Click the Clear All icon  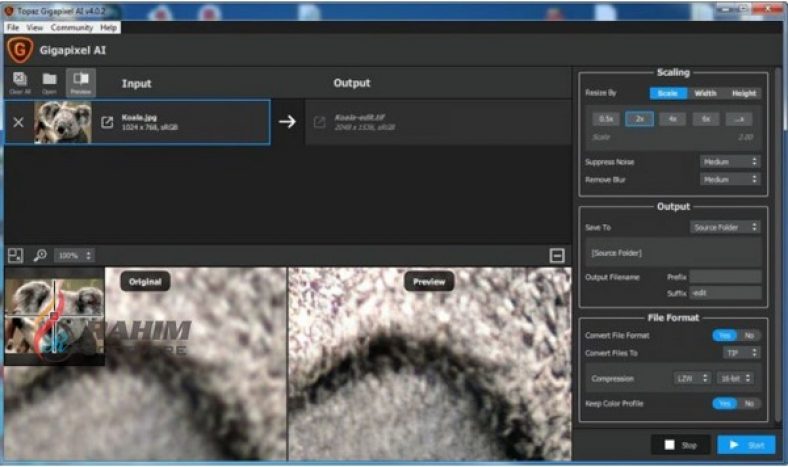[x=20, y=81]
